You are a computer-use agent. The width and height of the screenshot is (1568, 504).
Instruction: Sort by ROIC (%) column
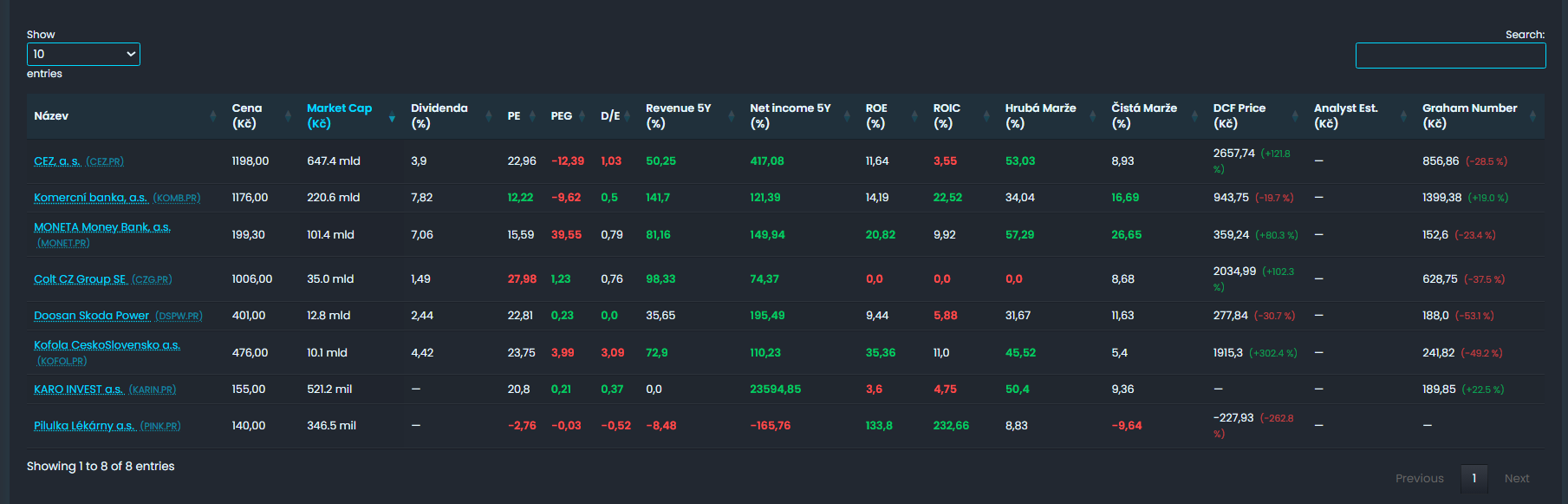point(962,116)
